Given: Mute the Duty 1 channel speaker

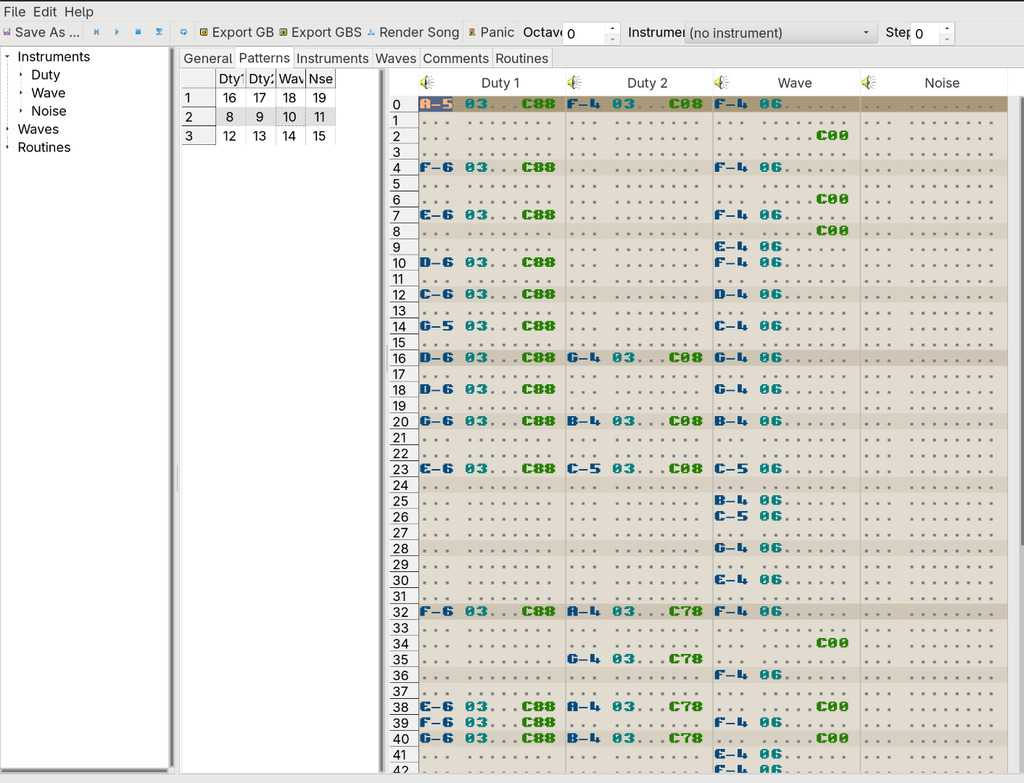Looking at the screenshot, I should tap(427, 83).
